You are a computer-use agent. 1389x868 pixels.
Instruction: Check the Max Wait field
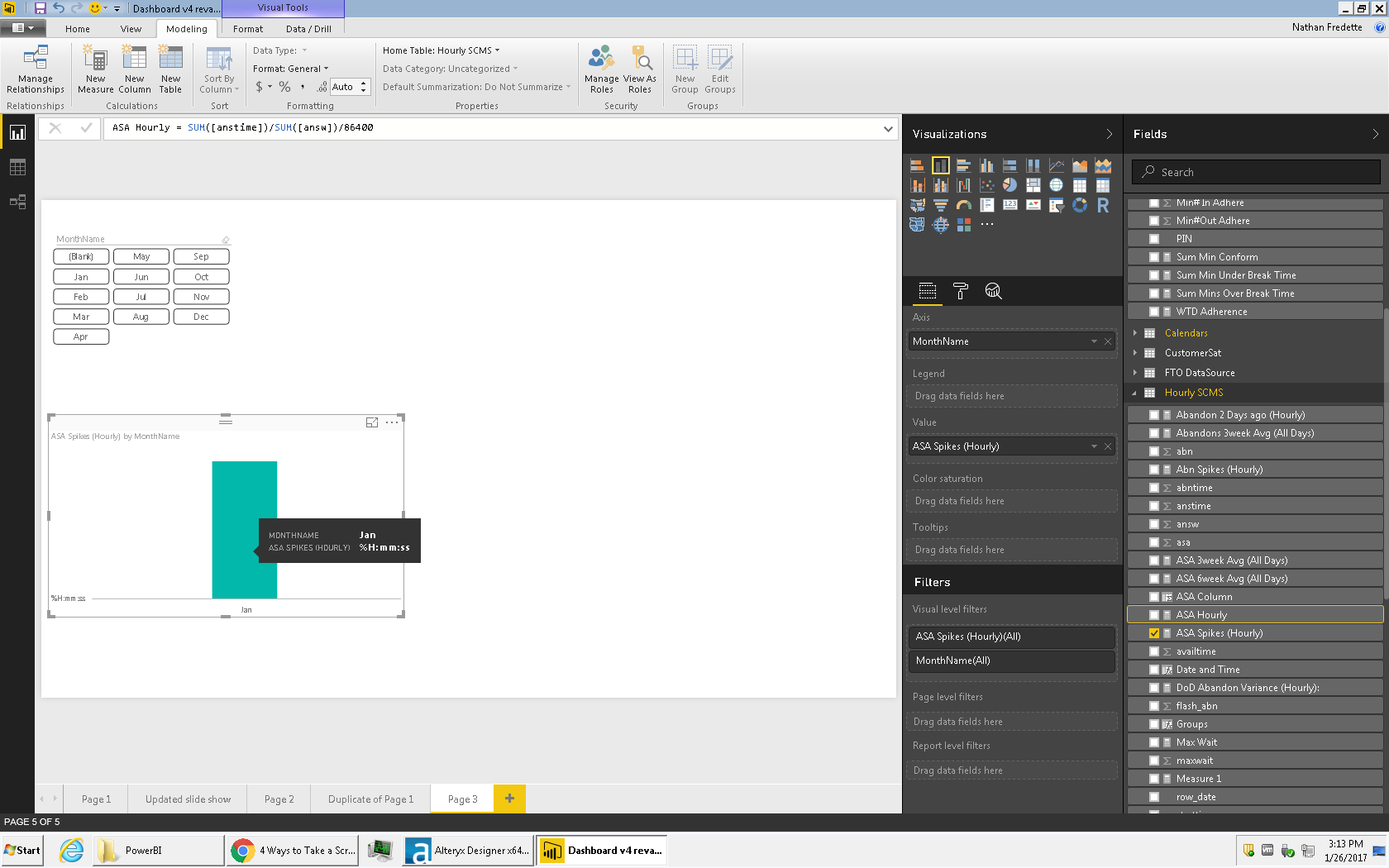tap(1154, 742)
